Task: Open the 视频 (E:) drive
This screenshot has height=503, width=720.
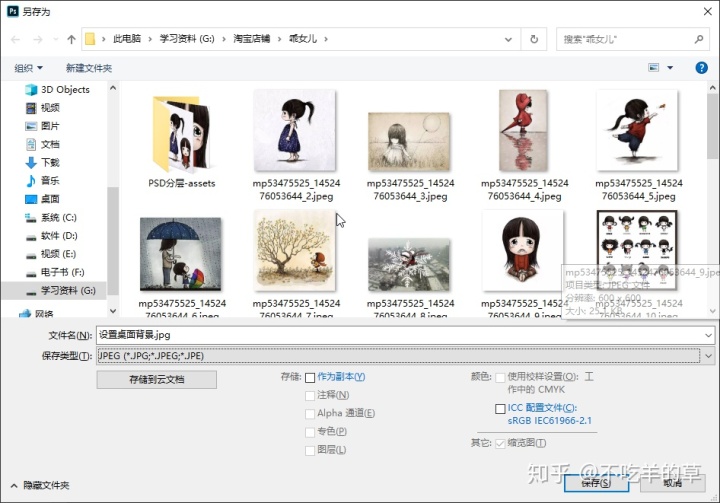Action: (51, 254)
